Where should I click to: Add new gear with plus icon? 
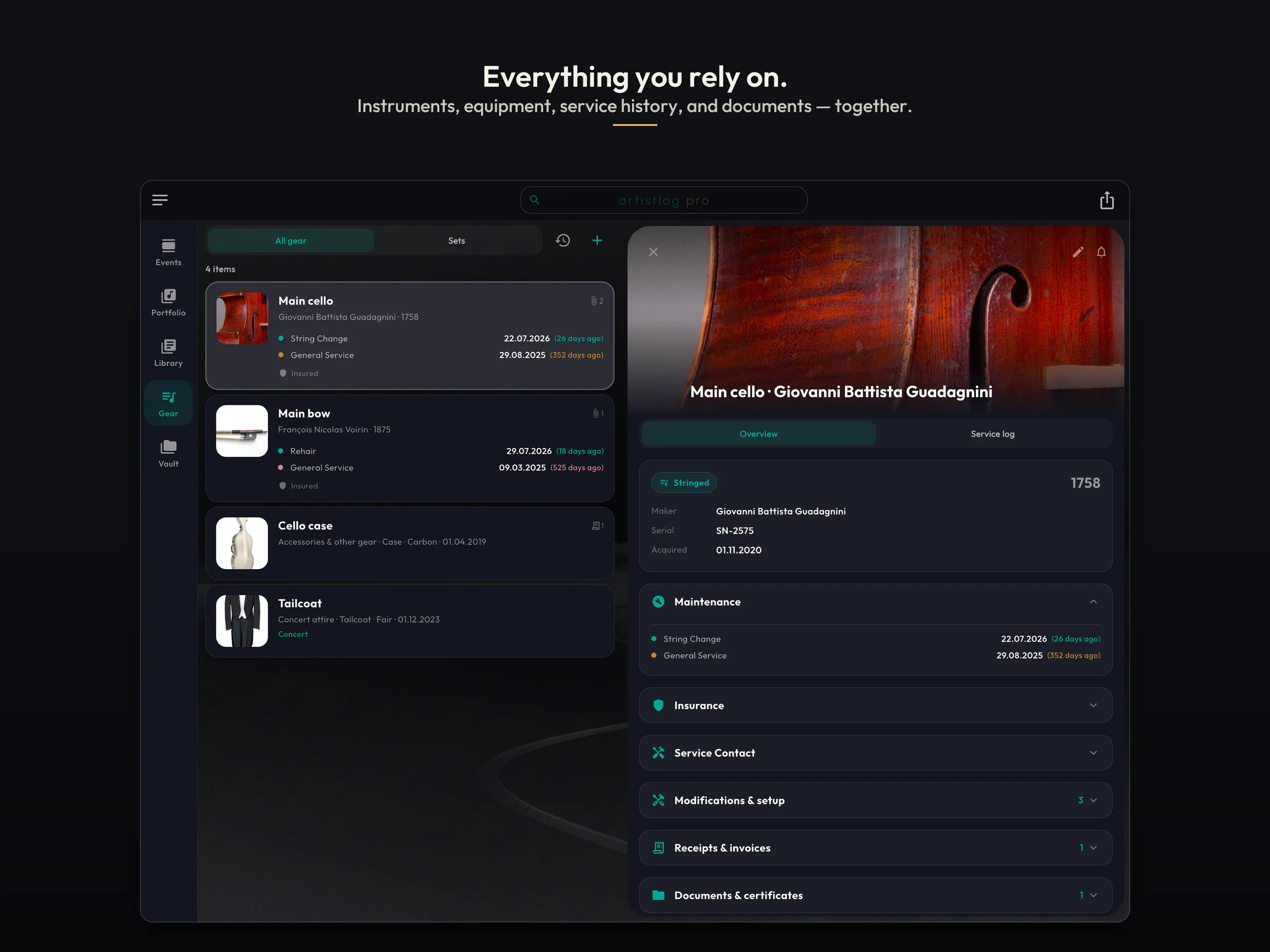[597, 240]
